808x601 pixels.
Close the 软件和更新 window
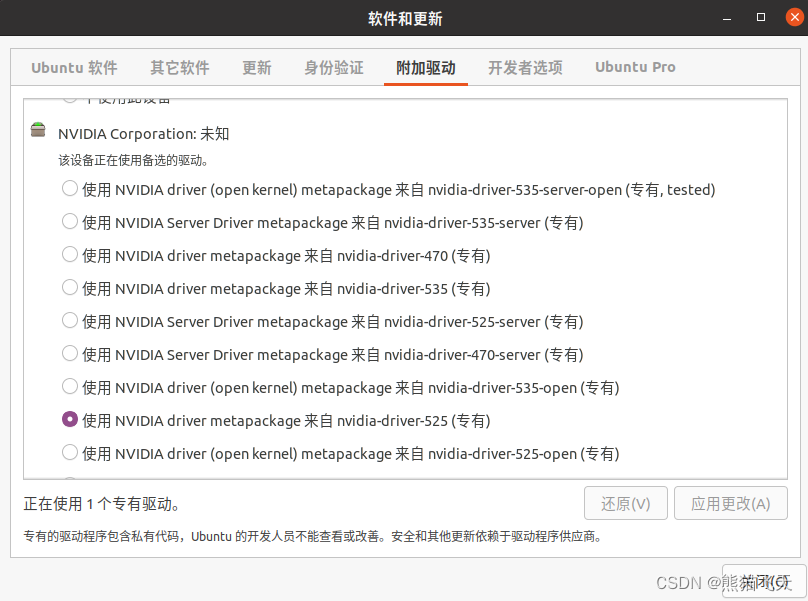click(x=795, y=18)
